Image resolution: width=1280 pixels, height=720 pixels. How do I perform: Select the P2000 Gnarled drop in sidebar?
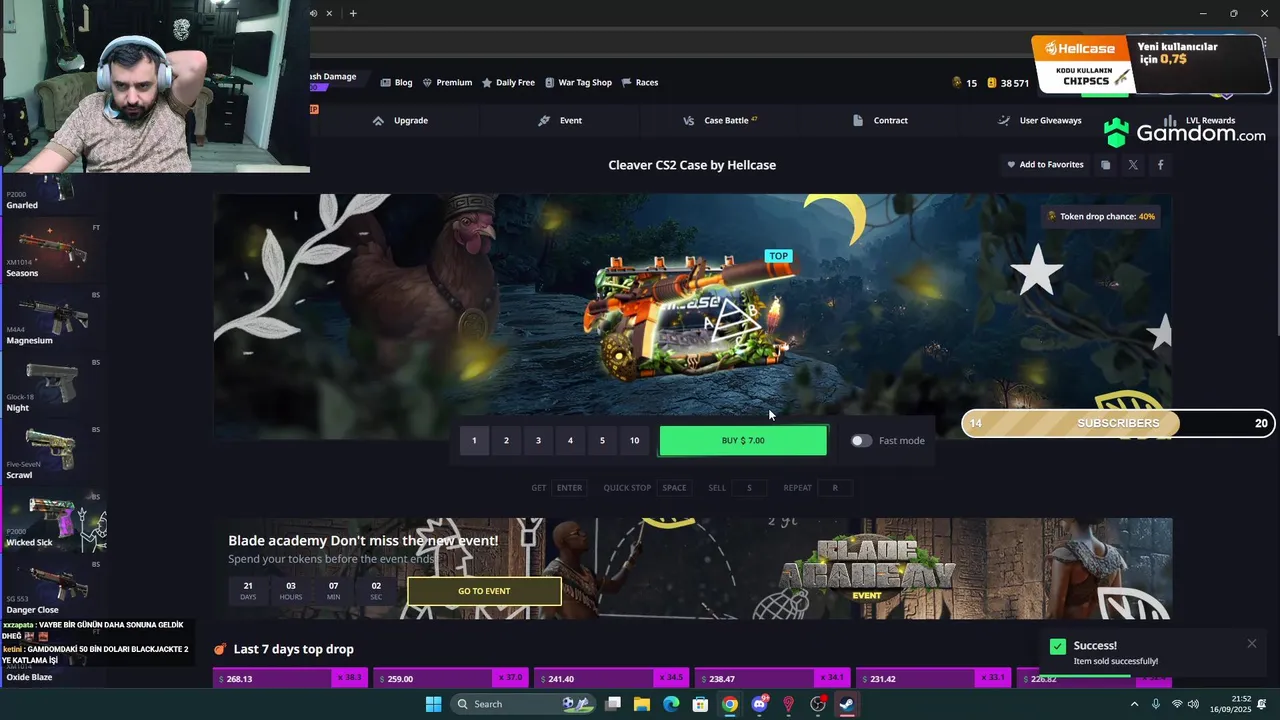53,193
